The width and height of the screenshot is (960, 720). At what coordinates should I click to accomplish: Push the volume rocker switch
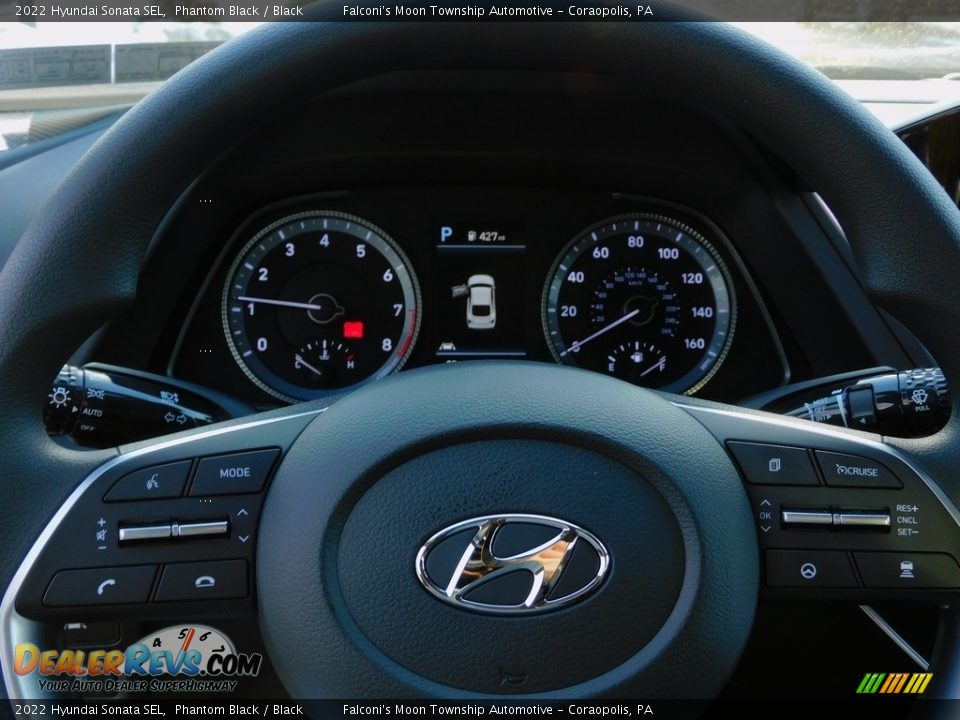click(x=173, y=530)
